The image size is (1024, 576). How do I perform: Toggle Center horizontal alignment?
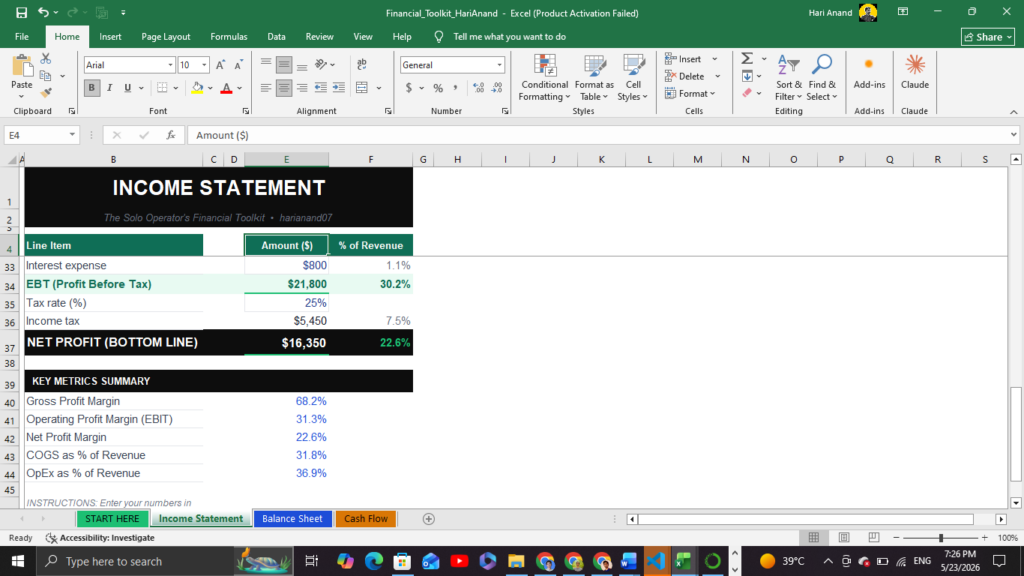pyautogui.click(x=283, y=88)
